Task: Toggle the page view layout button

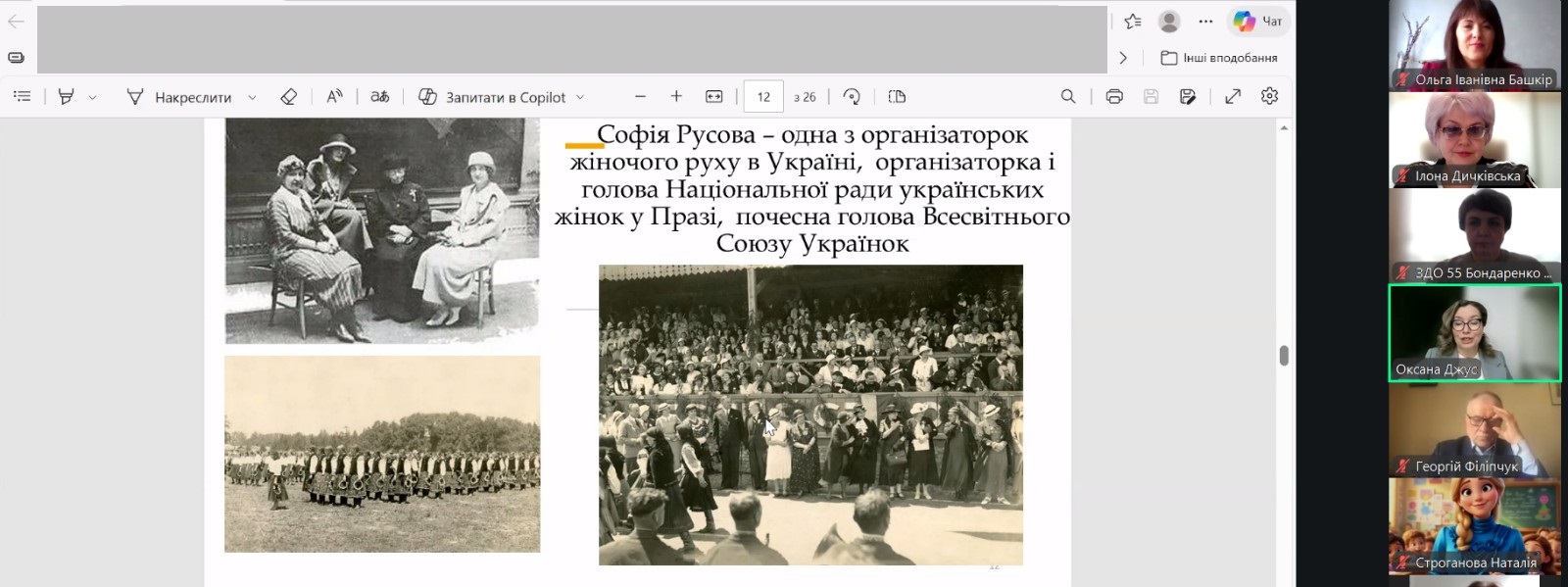Action: click(x=897, y=96)
